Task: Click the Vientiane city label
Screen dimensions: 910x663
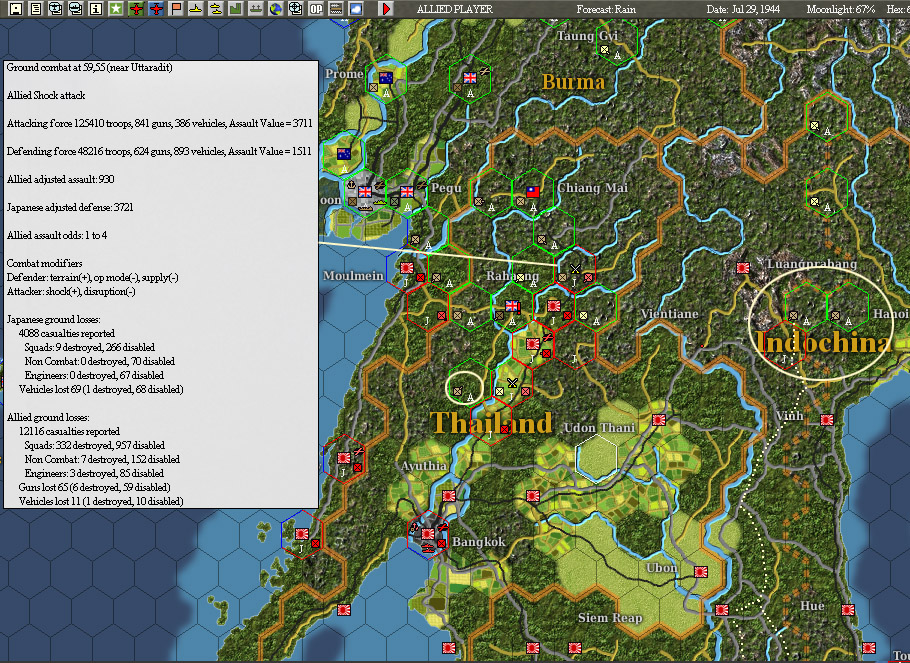Action: tap(669, 314)
